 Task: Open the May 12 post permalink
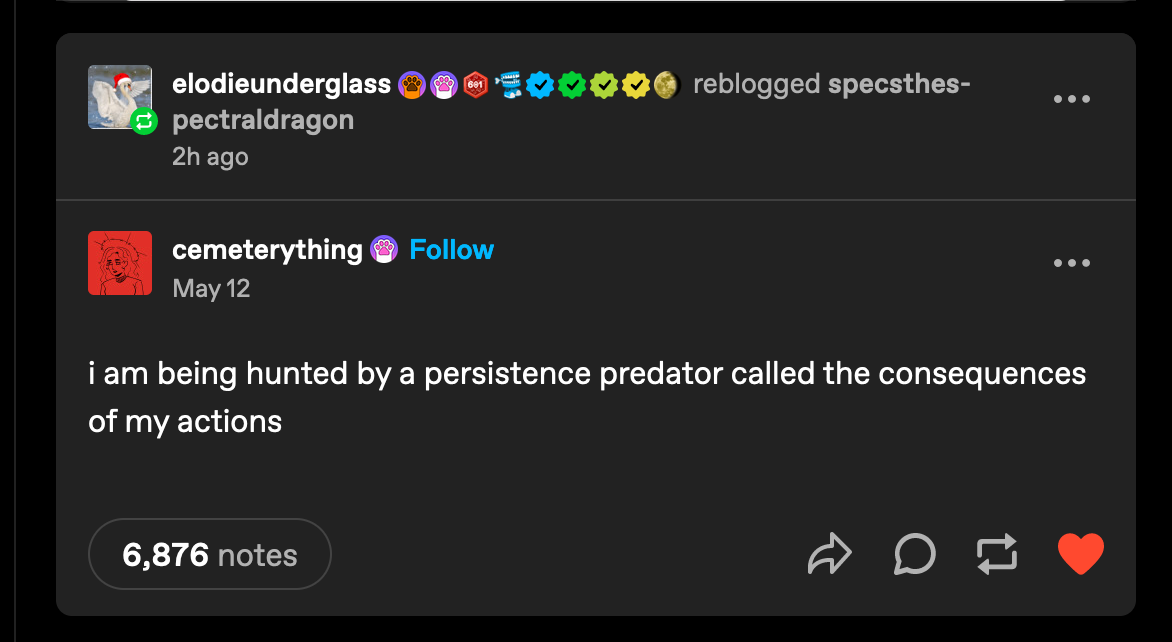pos(211,288)
